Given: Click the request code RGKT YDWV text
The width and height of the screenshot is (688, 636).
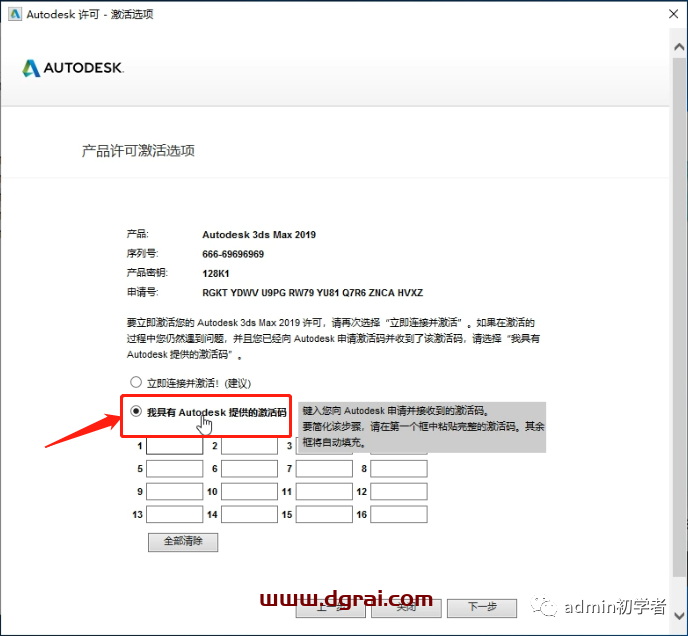Looking at the screenshot, I should (x=312, y=293).
